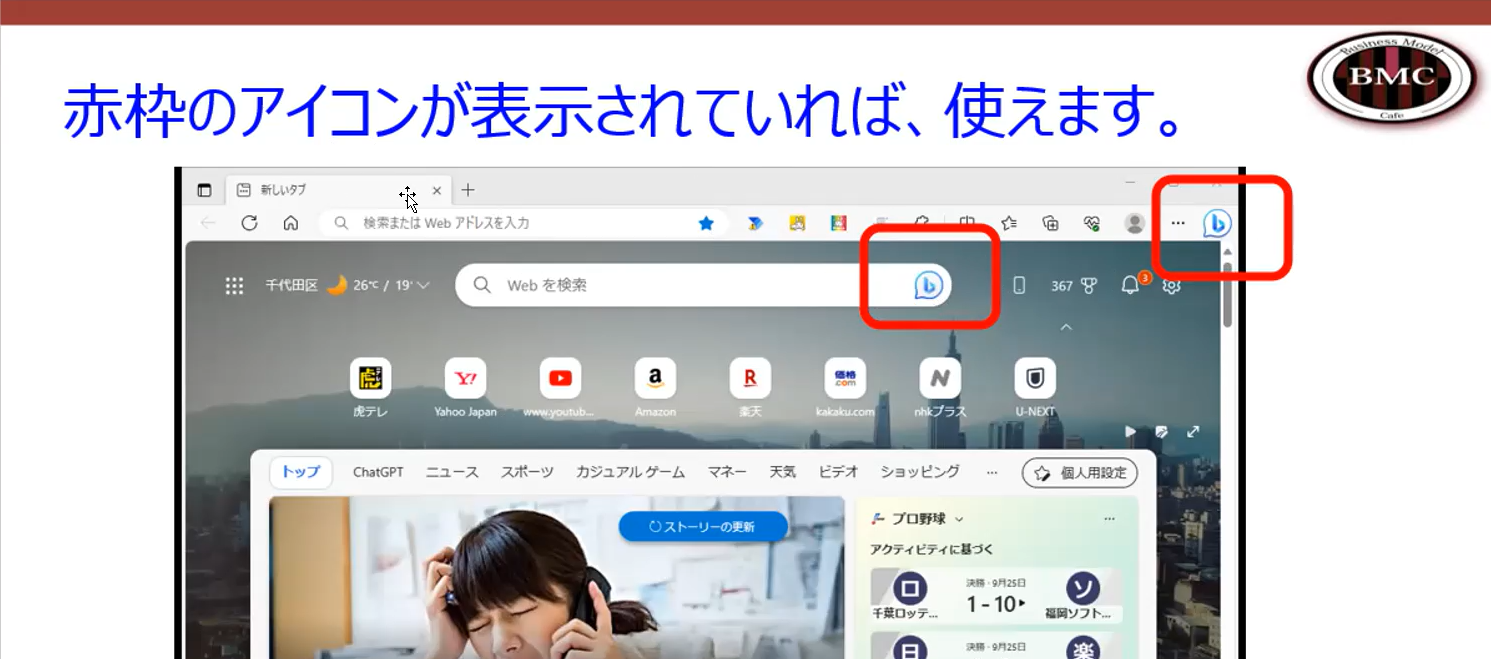This screenshot has width=1491, height=659.
Task: Expand the プロ野球 card dropdown
Action: (959, 519)
